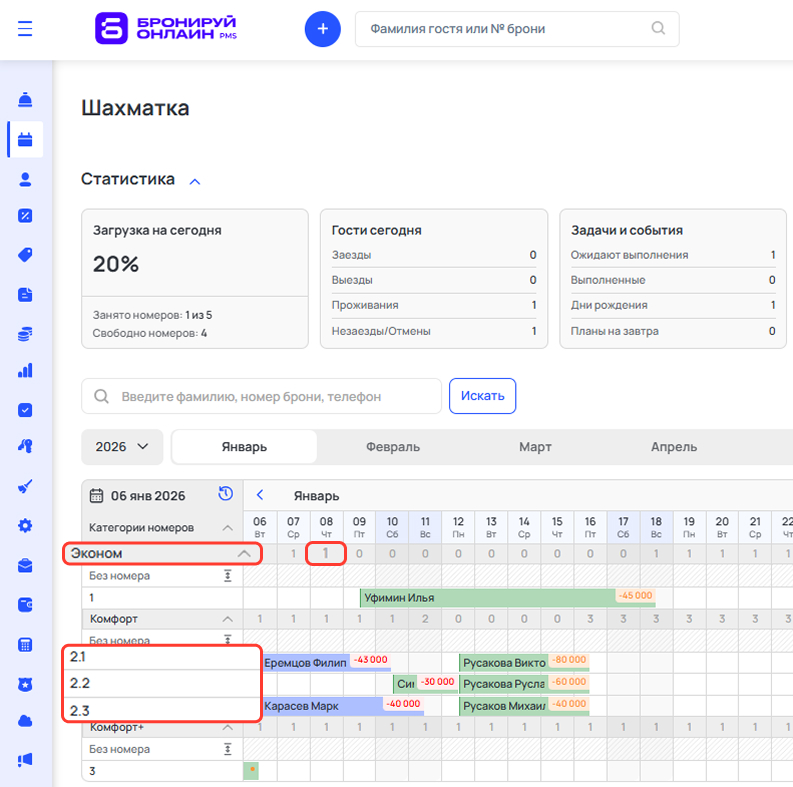Collapse the Статистика section
The image size is (793, 787).
point(195,181)
